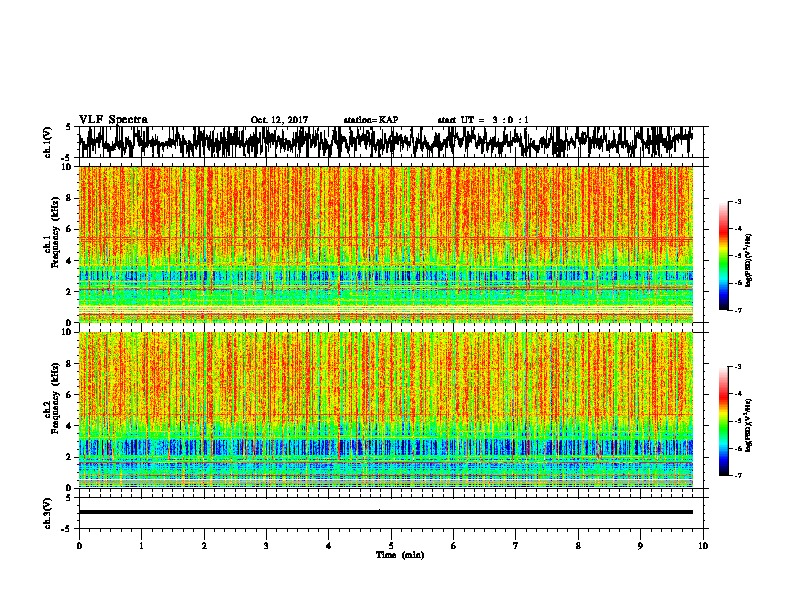
Task: Click the "-3" tick on ch.2 color bar
Action: point(738,367)
